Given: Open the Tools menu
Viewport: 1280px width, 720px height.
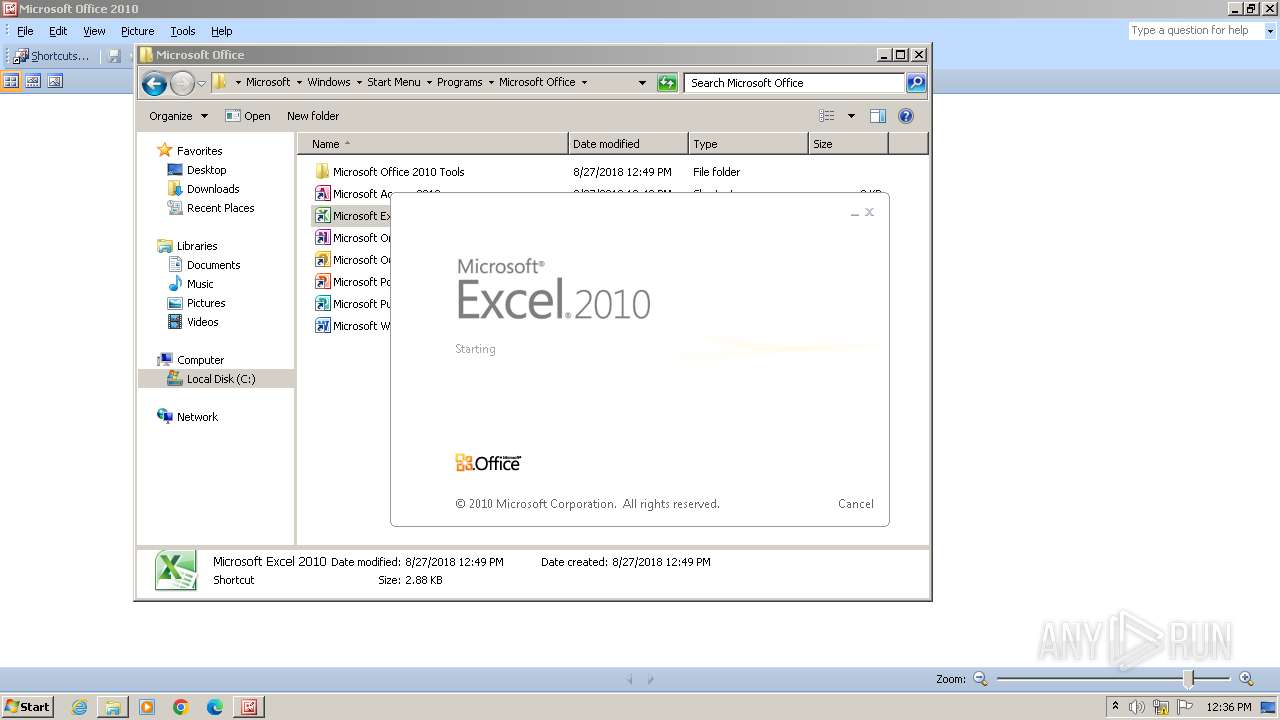Looking at the screenshot, I should (183, 31).
